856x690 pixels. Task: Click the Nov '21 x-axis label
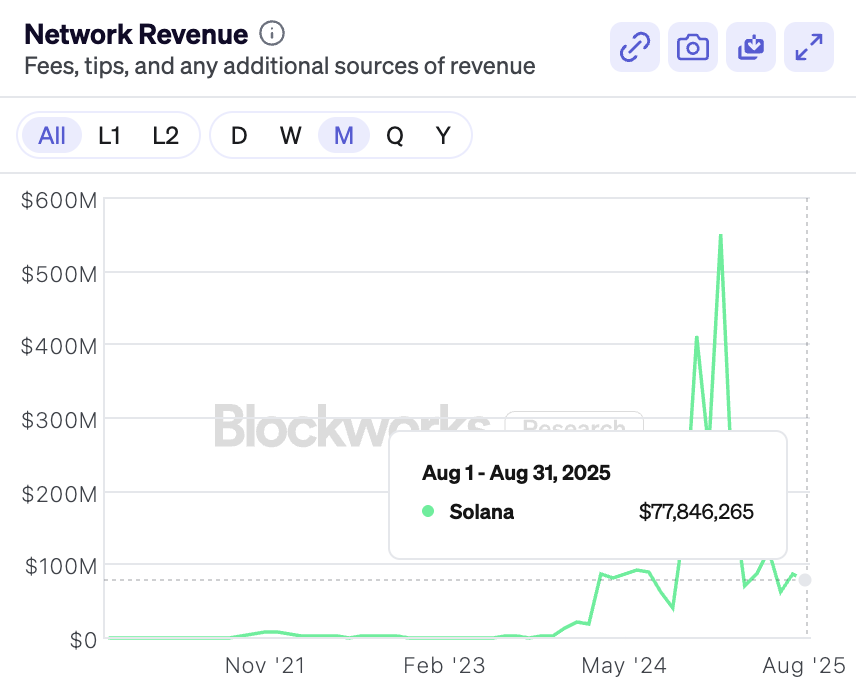(265, 665)
